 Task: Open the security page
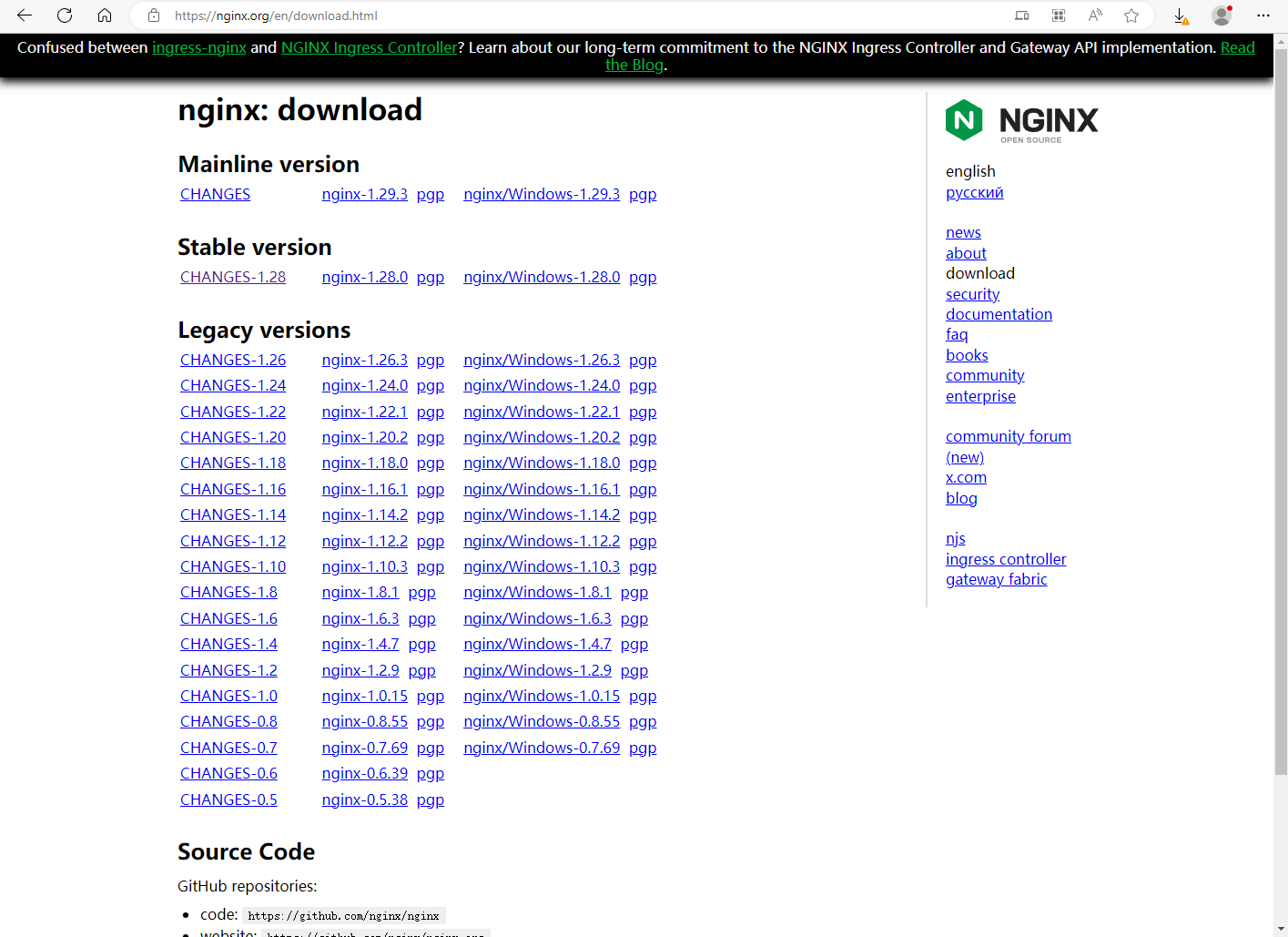pyautogui.click(x=972, y=294)
